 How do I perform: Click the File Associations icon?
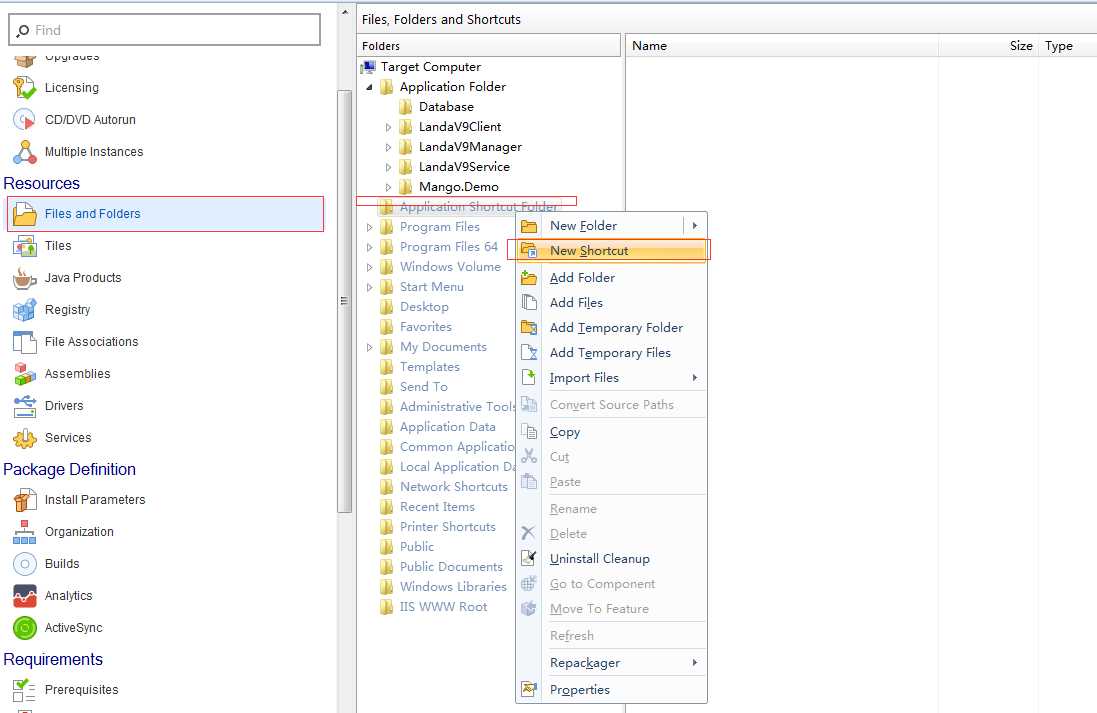[24, 342]
